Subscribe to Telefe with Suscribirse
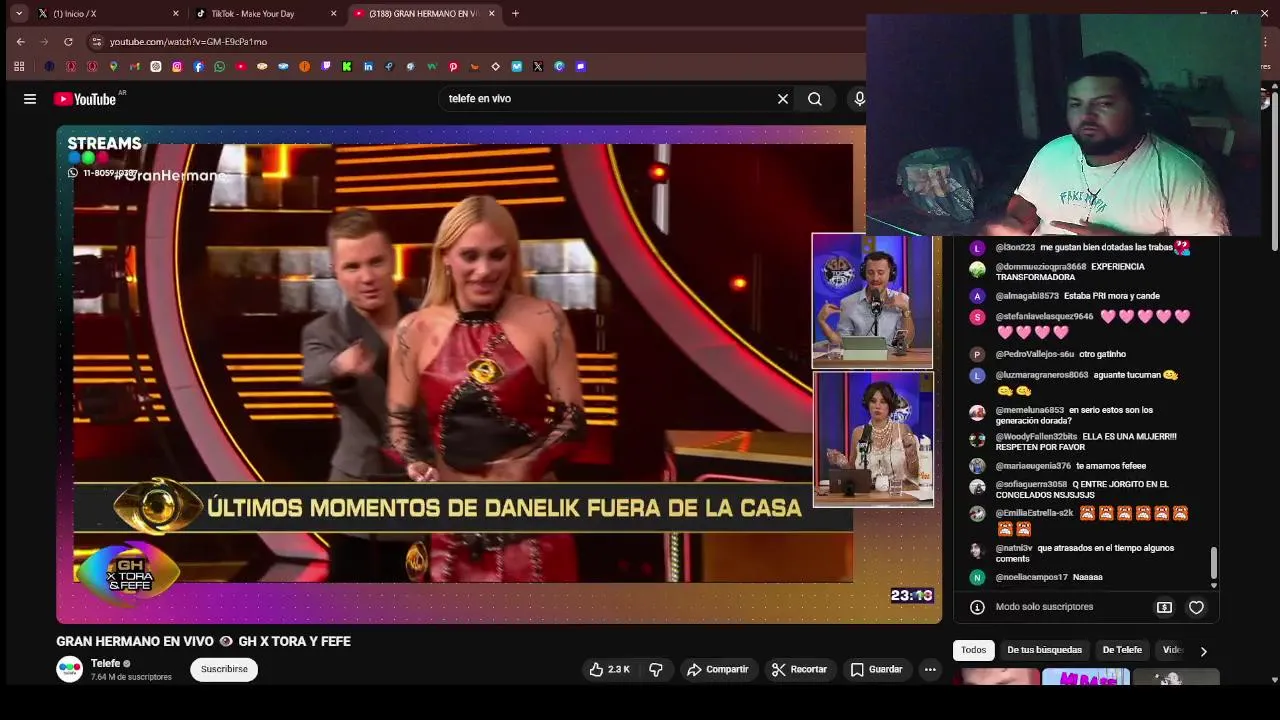This screenshot has height=720, width=1280. click(224, 670)
